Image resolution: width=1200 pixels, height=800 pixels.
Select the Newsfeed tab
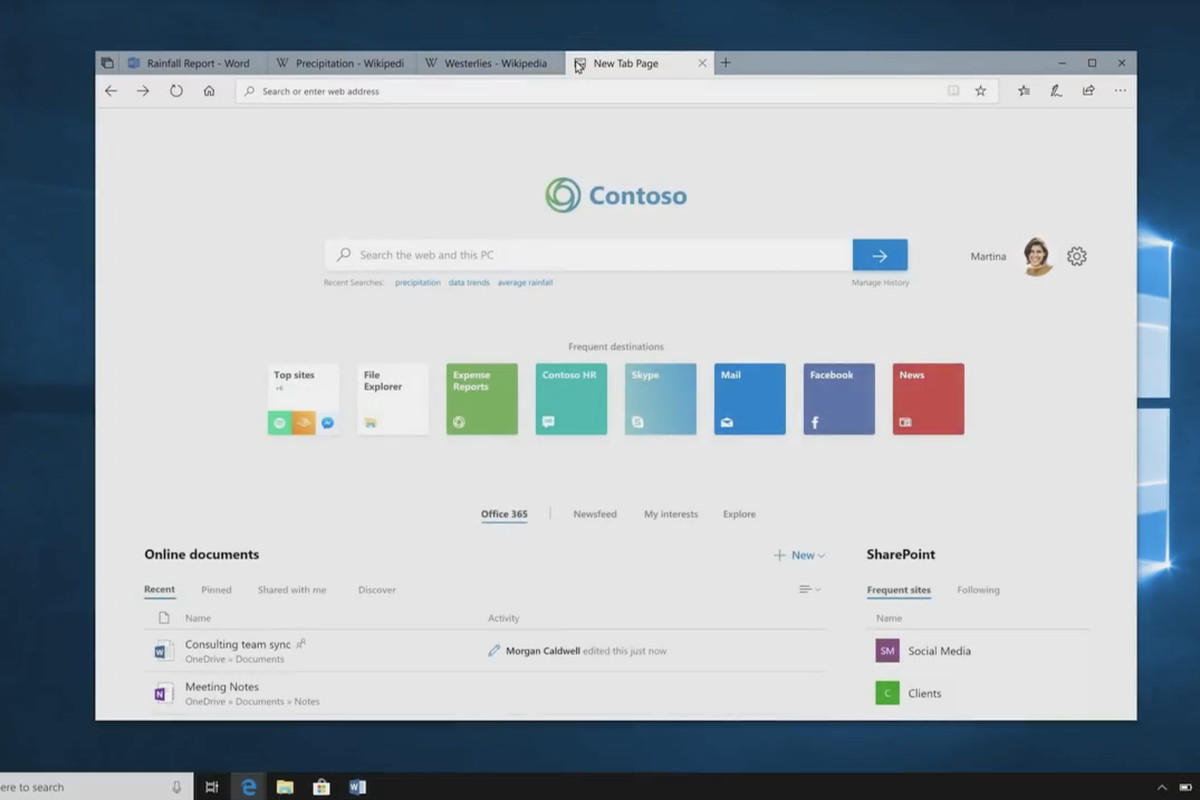[x=595, y=514]
